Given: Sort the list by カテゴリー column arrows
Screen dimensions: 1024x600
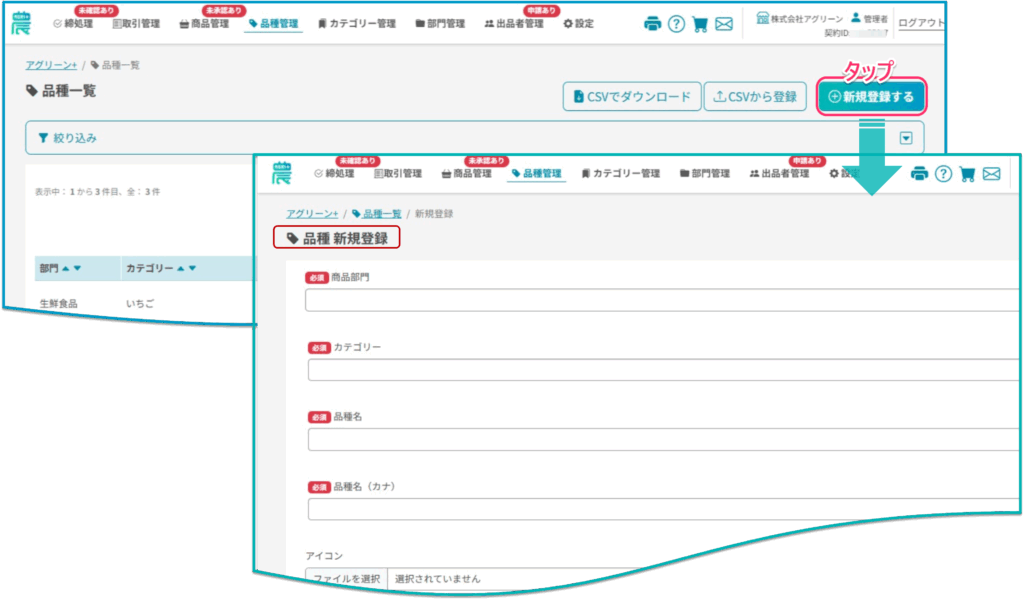Looking at the screenshot, I should click(186, 268).
